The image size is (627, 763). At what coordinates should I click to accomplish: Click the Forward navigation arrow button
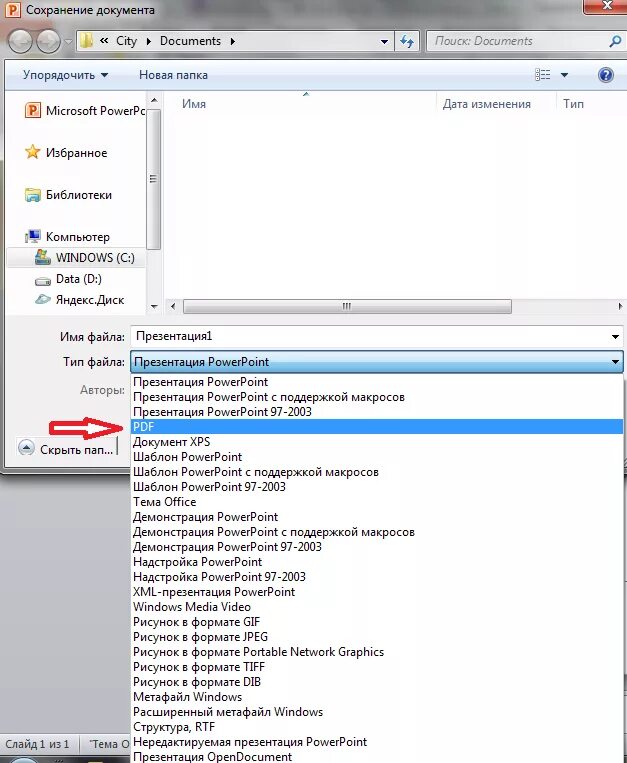49,41
